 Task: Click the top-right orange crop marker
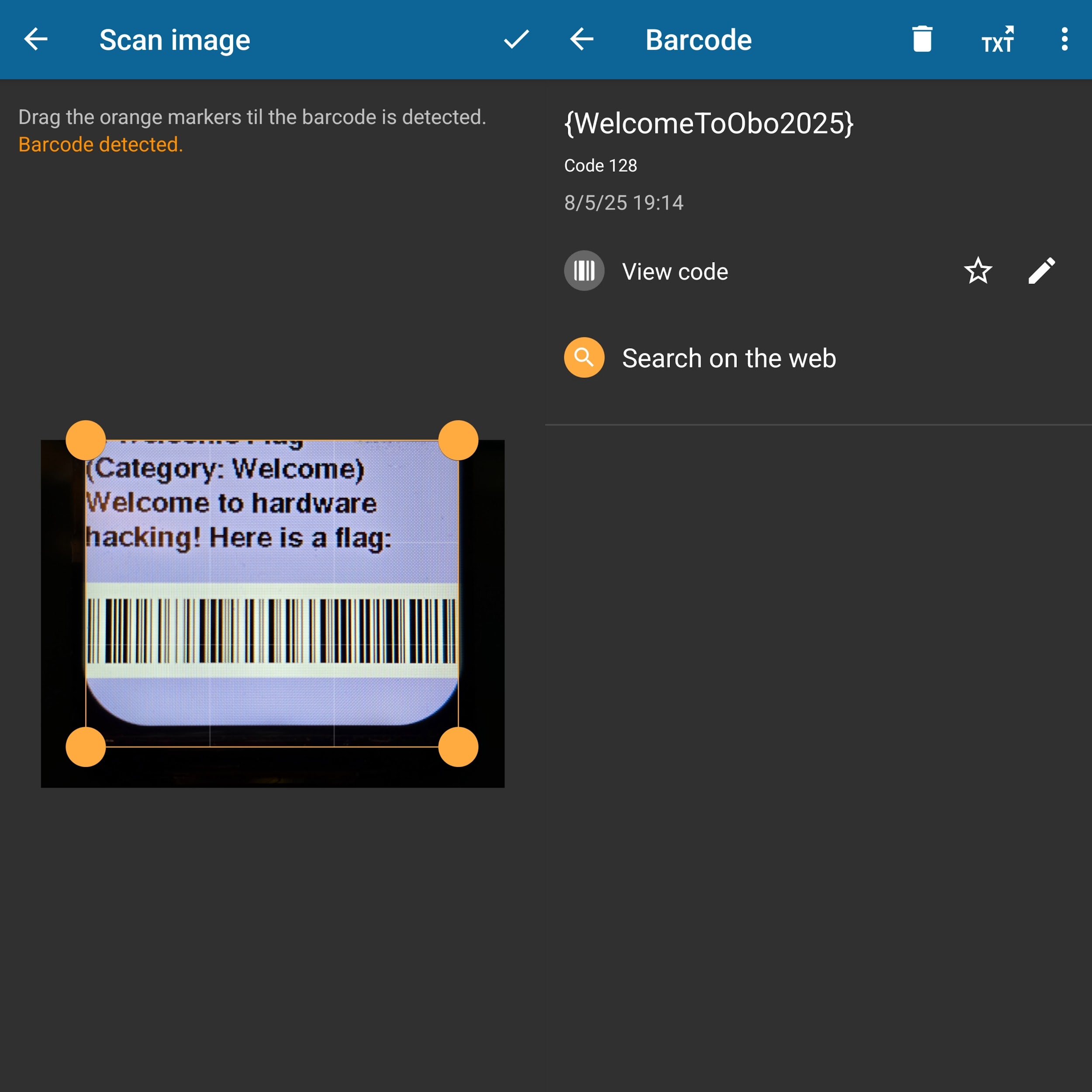(458, 440)
